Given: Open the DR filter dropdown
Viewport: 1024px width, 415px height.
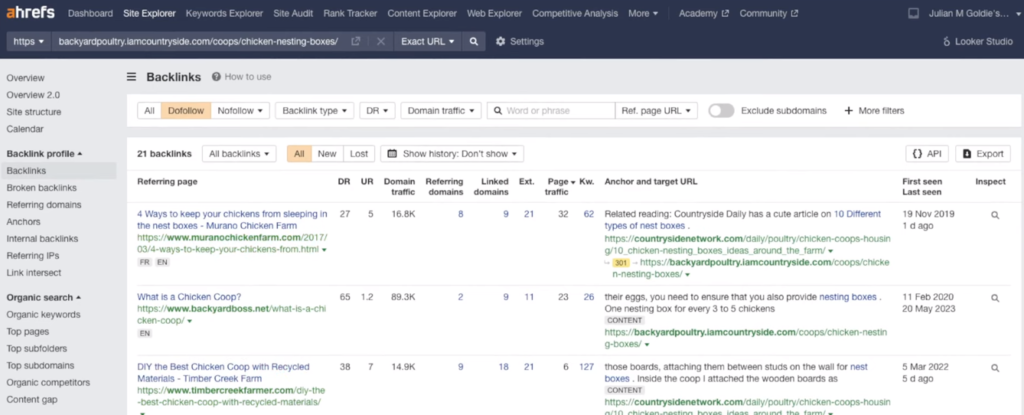Looking at the screenshot, I should pos(377,110).
